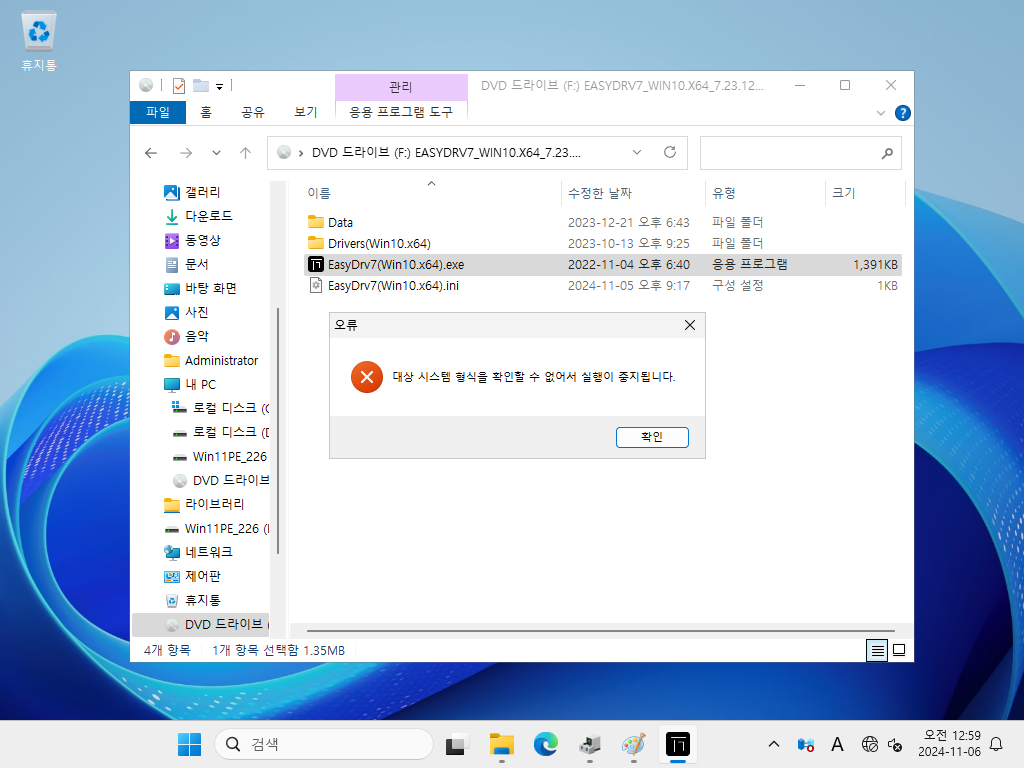Refresh the current folder view
Viewport: 1024px width, 768px height.
click(x=670, y=152)
